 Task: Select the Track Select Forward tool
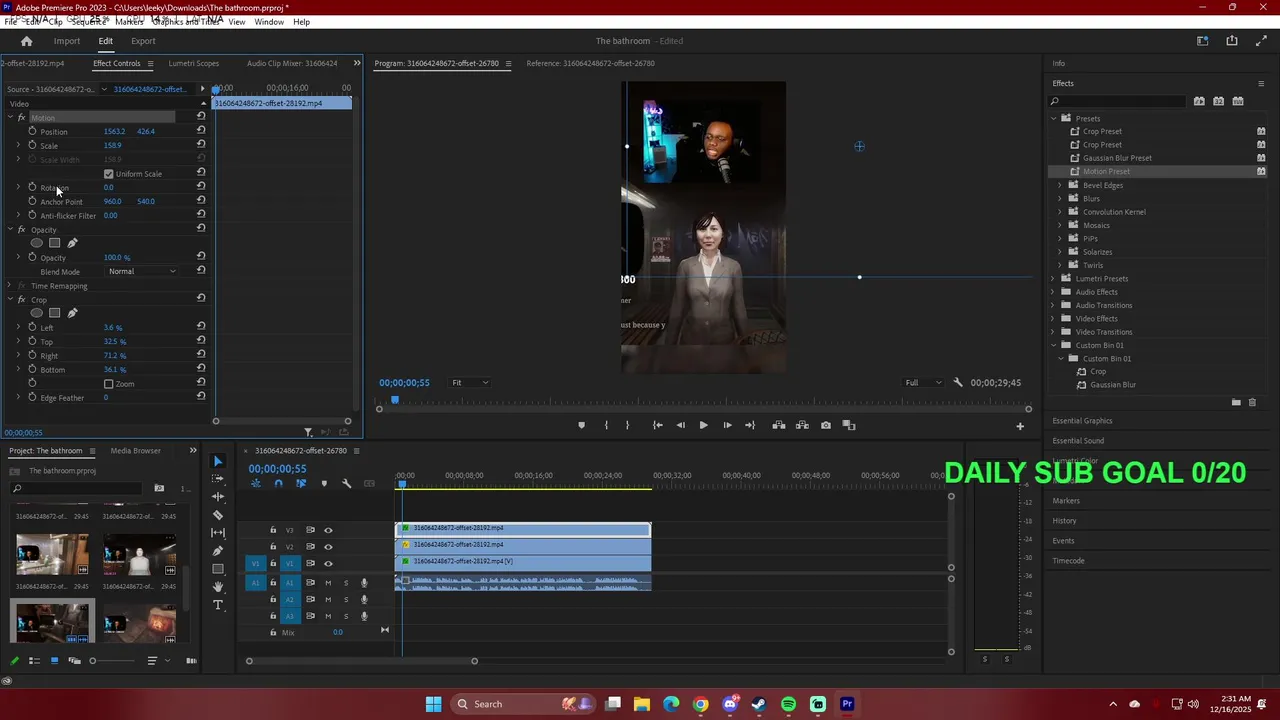pos(218,479)
